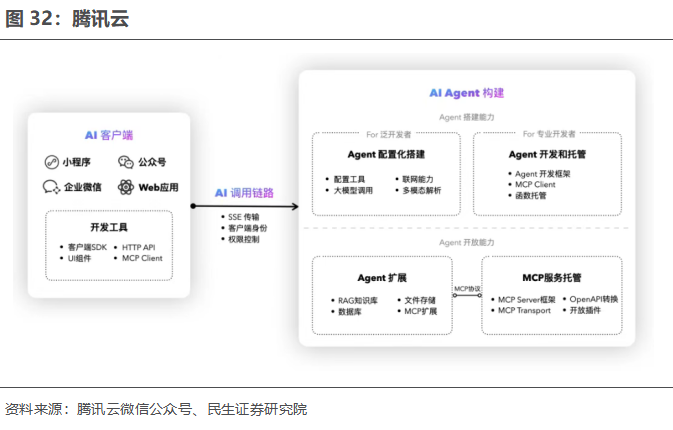Screen dimensions: 673x430
Task: Select the MCP扩展 bullet
Action: coord(421,311)
